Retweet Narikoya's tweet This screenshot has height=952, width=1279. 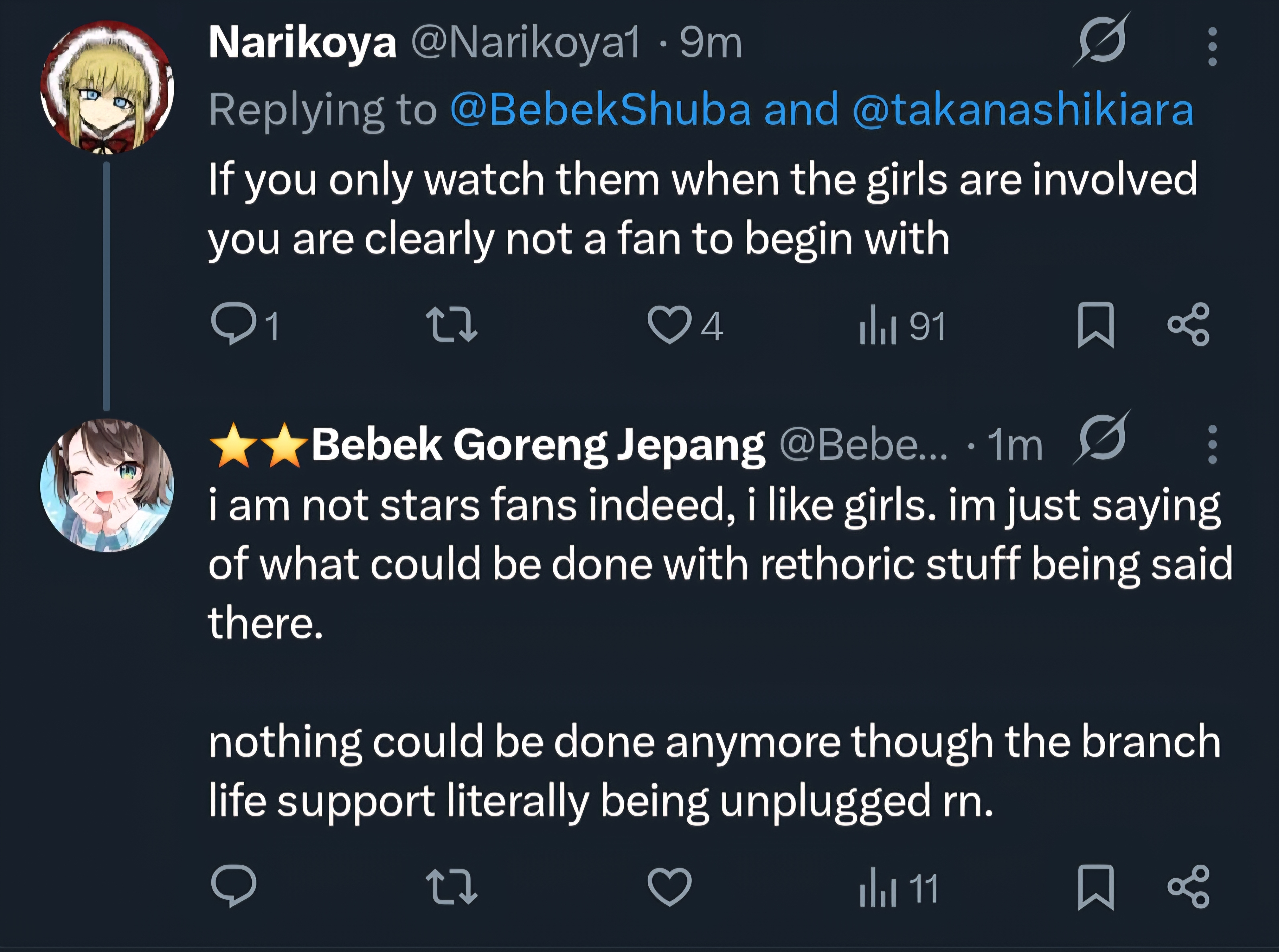tap(451, 324)
